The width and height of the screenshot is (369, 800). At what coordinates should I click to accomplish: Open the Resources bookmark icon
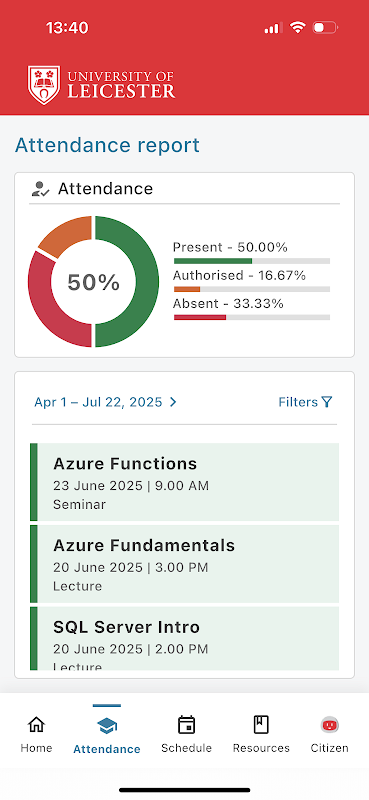(x=261, y=724)
